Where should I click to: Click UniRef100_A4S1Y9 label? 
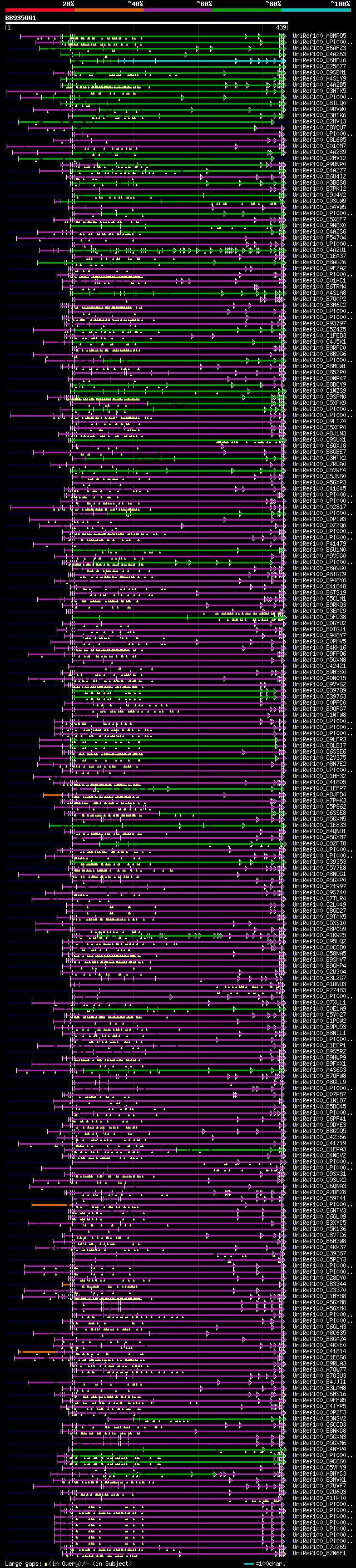point(319,78)
